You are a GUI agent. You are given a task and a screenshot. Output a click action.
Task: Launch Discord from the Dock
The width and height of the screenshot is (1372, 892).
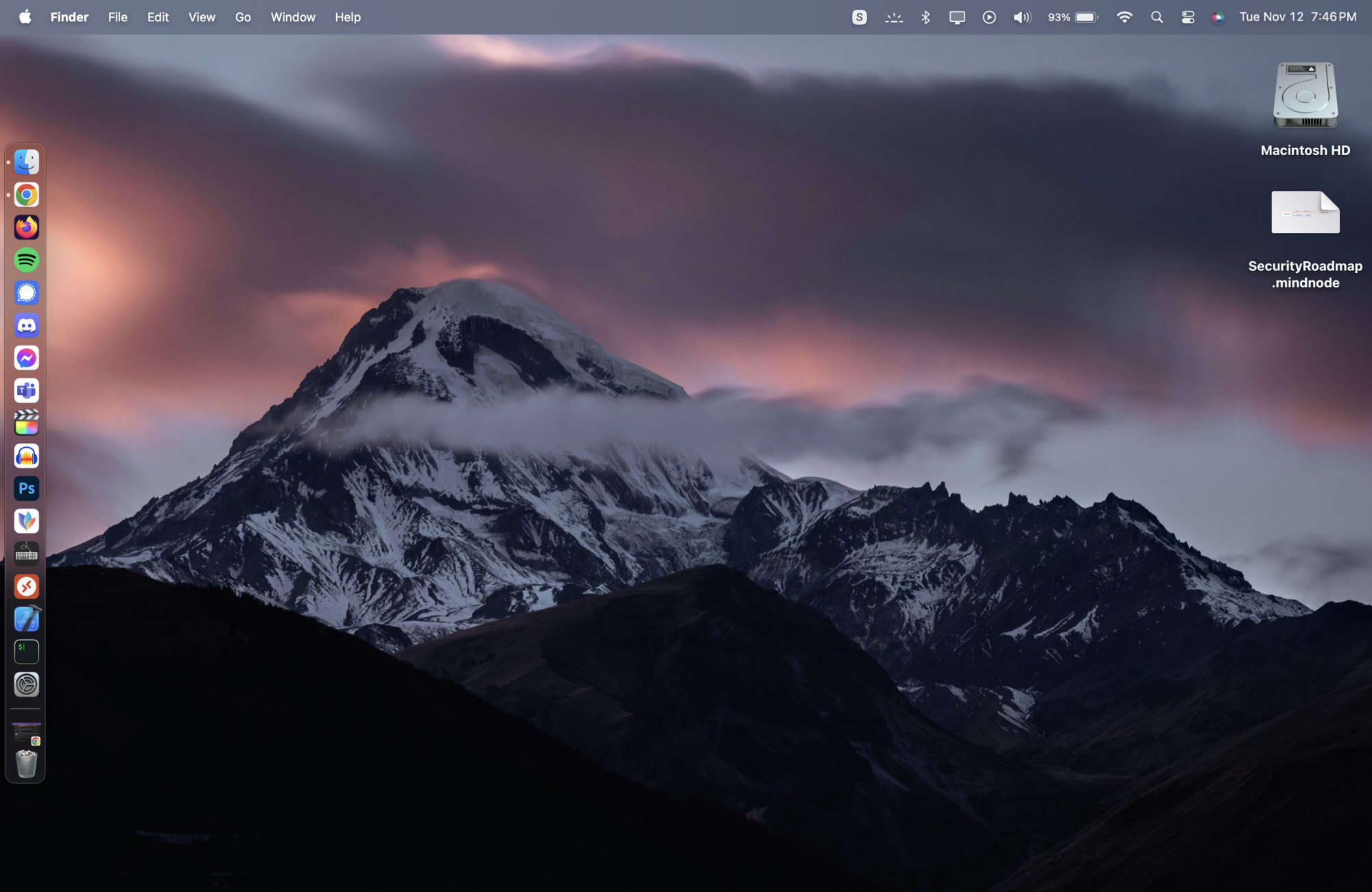[26, 326]
